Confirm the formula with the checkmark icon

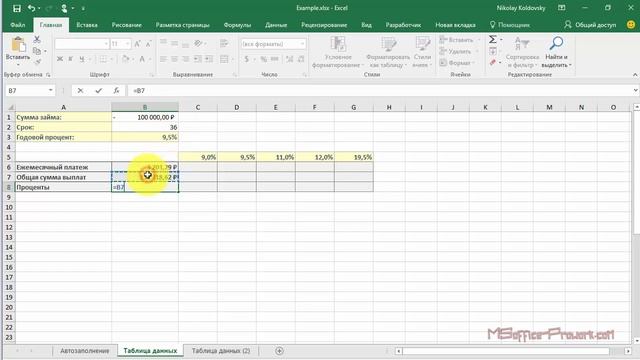click(x=98, y=91)
